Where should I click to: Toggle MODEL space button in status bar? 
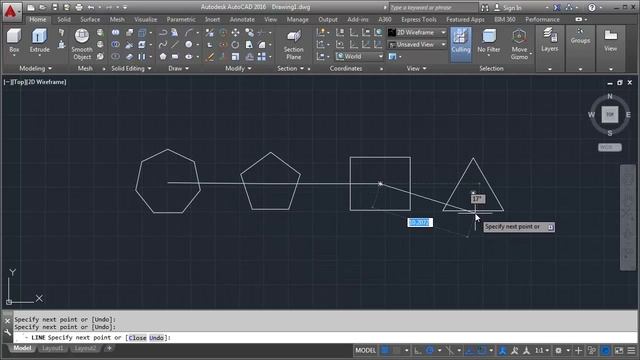pyautogui.click(x=365, y=350)
